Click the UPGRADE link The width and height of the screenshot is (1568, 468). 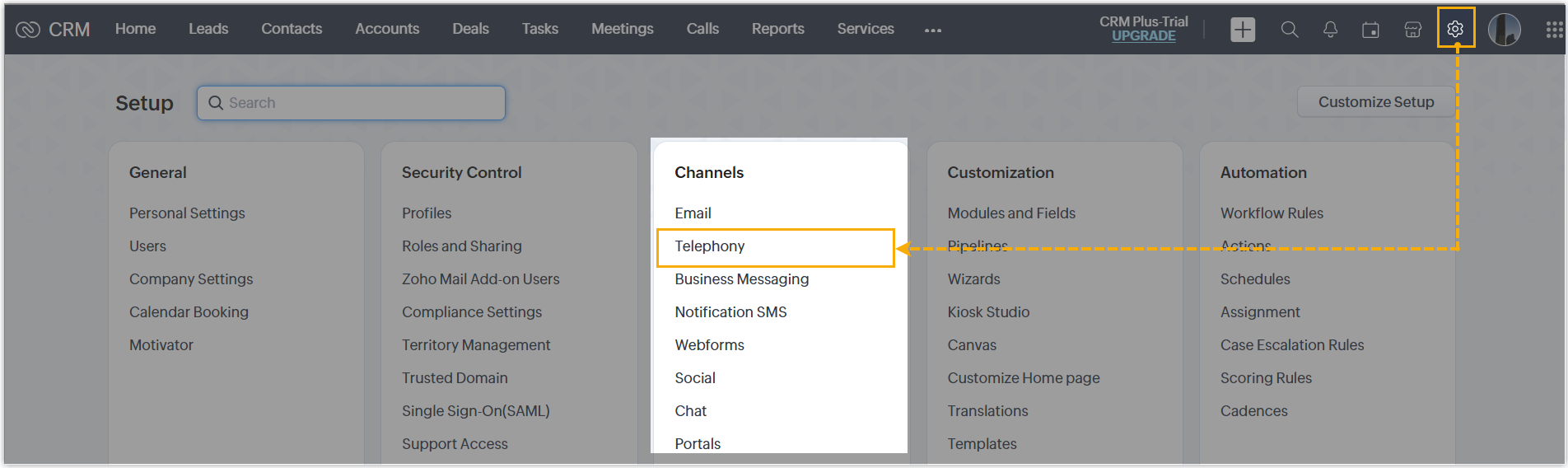click(x=1143, y=36)
